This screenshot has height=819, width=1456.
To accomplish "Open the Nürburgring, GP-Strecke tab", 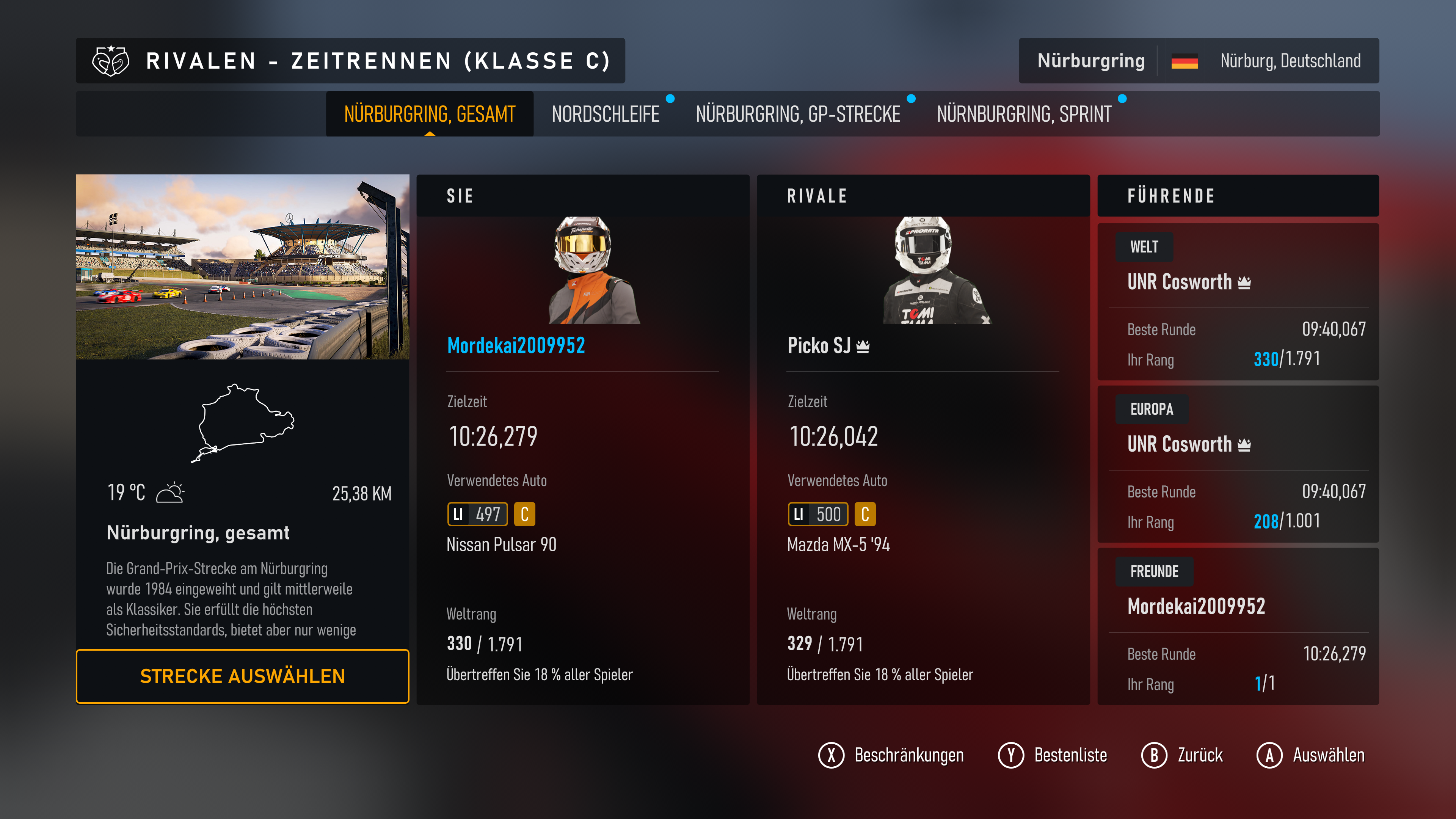I will [x=797, y=114].
